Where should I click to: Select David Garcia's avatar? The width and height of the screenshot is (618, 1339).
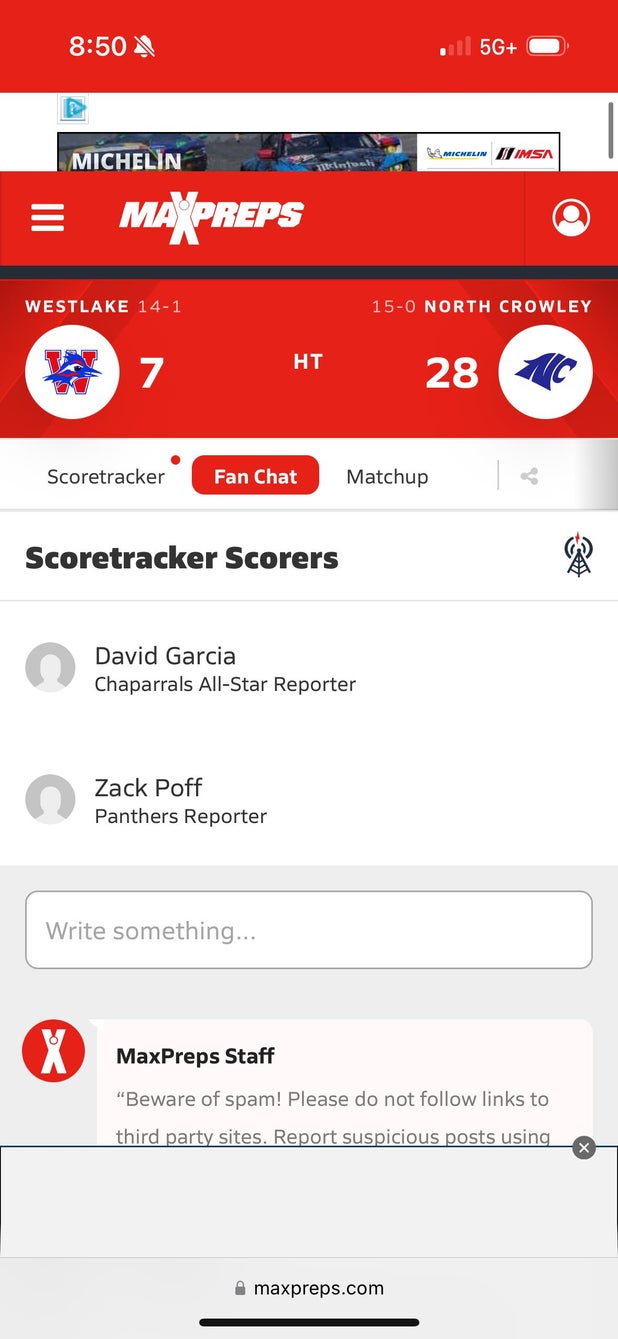(50, 667)
